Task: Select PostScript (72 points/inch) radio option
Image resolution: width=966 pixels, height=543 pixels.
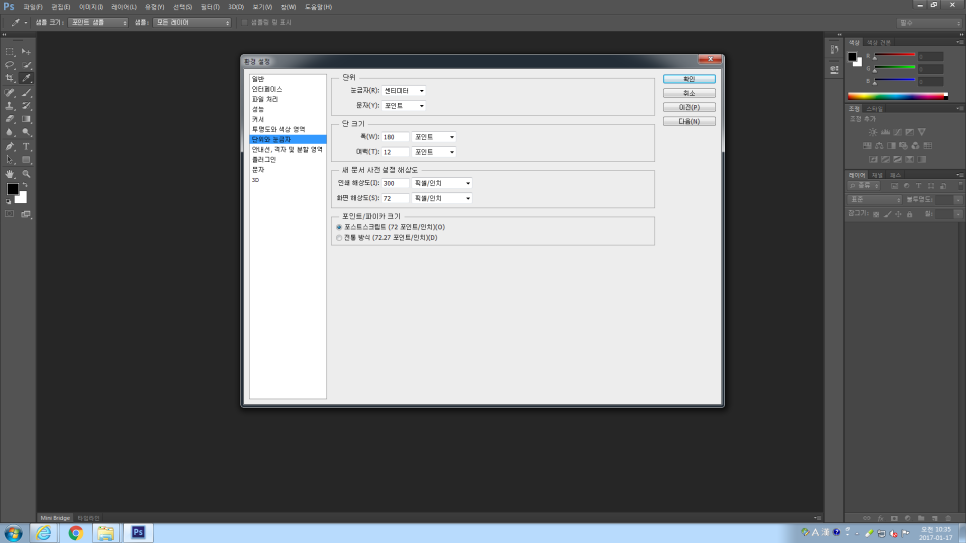Action: [x=339, y=227]
